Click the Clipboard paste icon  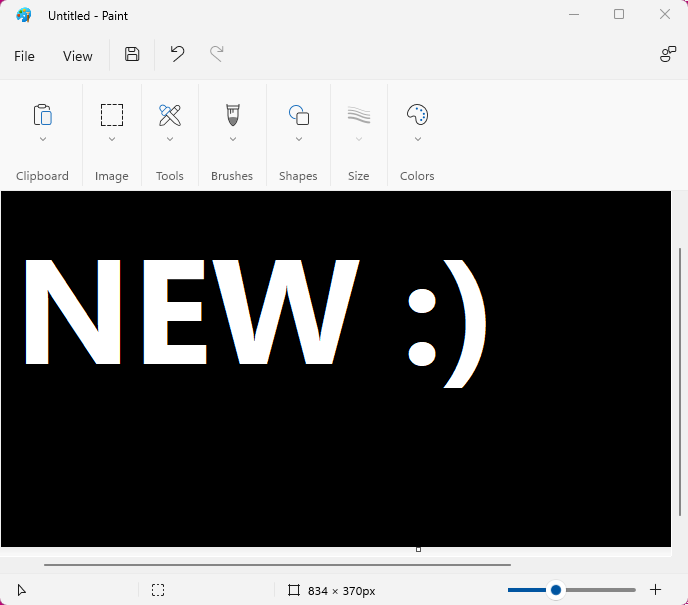click(42, 114)
